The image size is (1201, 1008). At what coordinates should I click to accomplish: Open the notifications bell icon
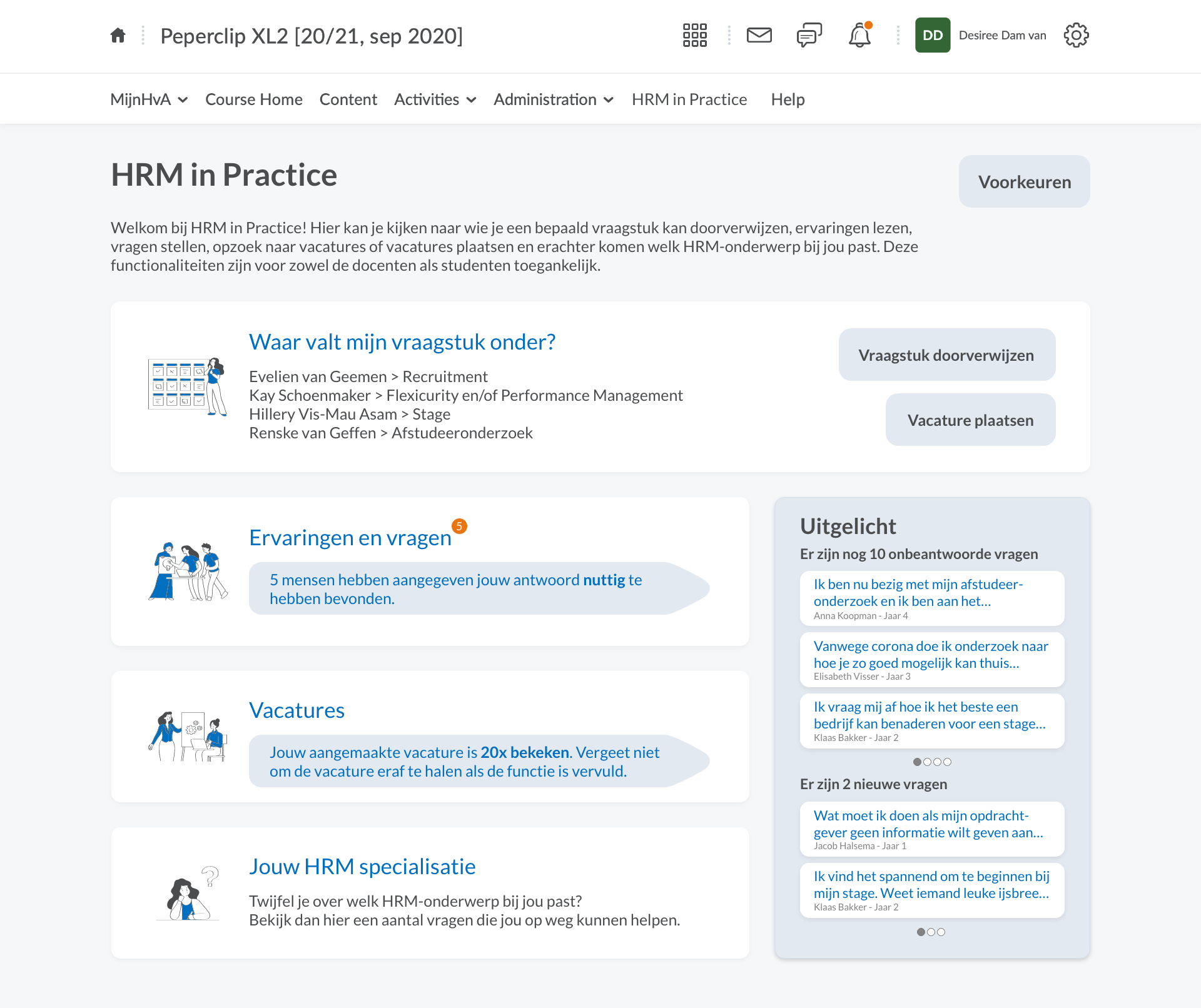point(859,36)
